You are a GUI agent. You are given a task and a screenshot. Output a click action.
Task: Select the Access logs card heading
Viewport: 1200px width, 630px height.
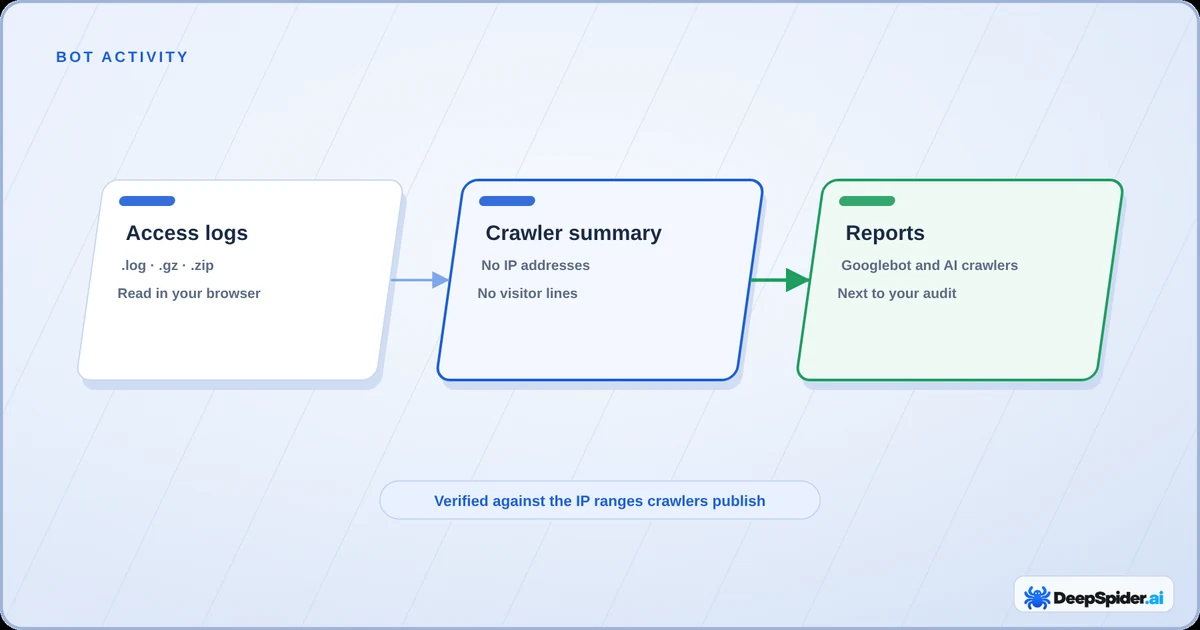pos(187,233)
